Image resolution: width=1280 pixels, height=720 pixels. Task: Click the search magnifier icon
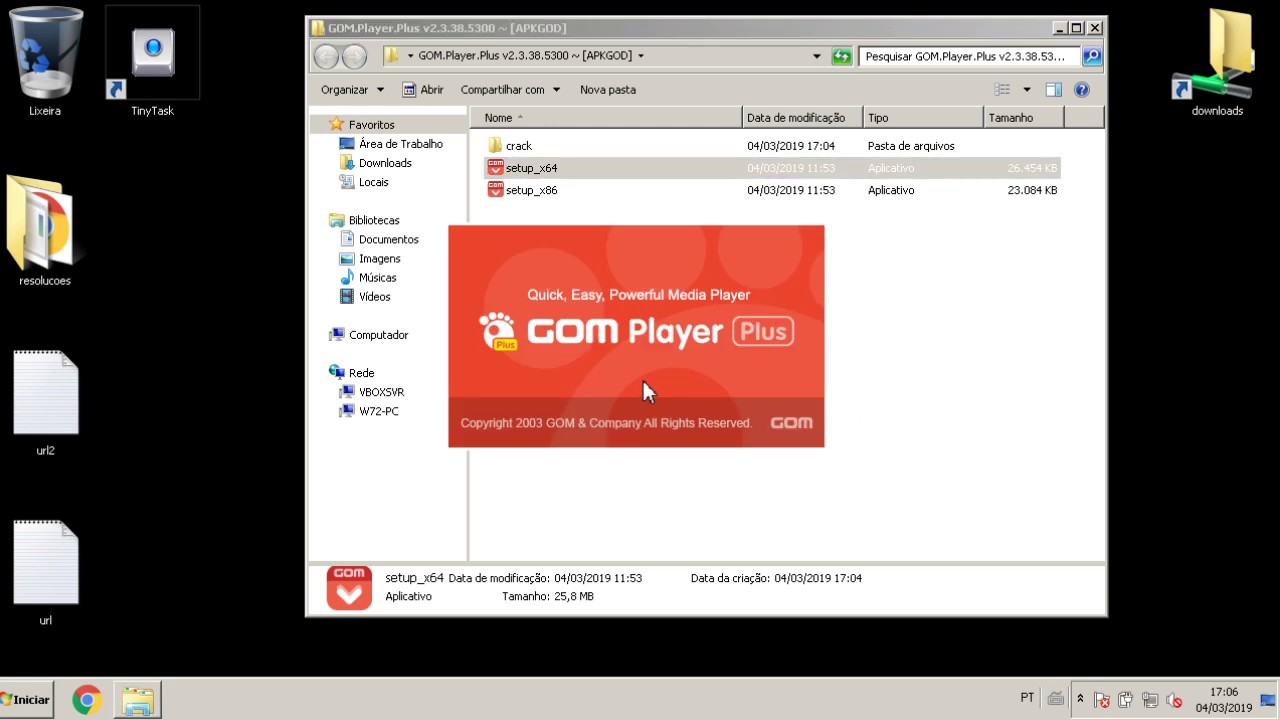[x=1092, y=56]
